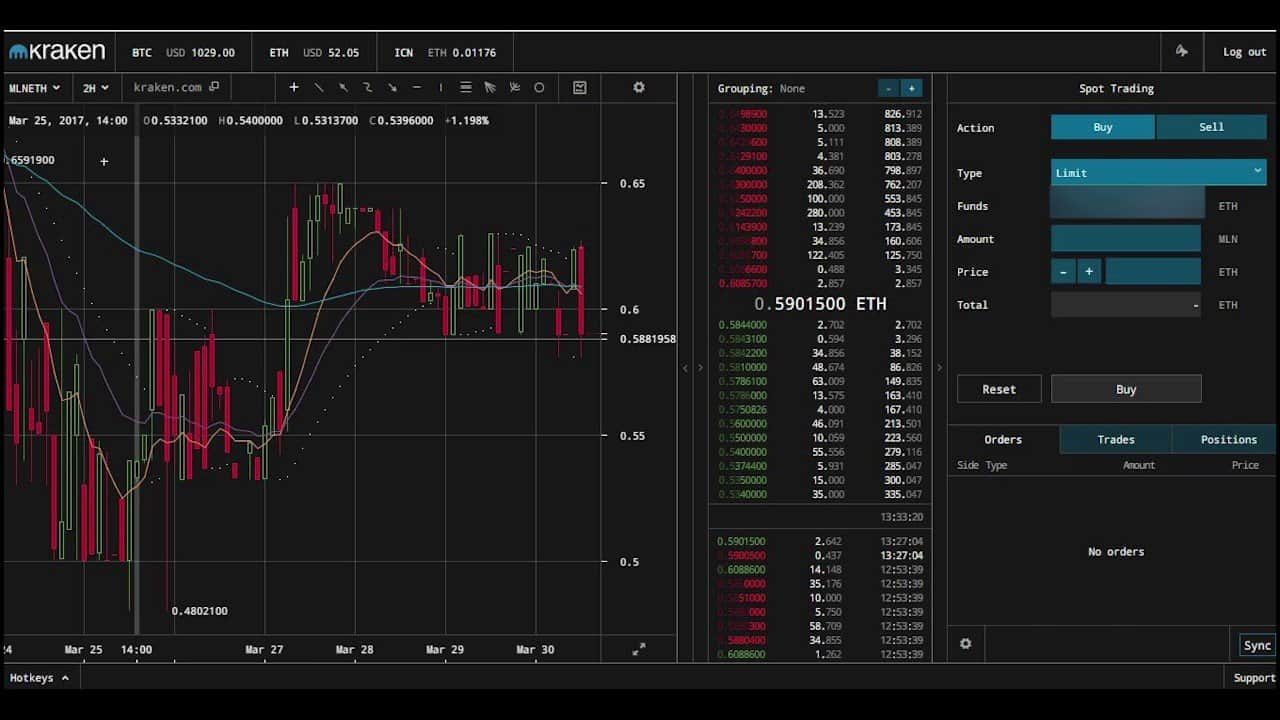Switch to the Orders tab
Screen dimensions: 1280x720
pyautogui.click(x=1003, y=439)
